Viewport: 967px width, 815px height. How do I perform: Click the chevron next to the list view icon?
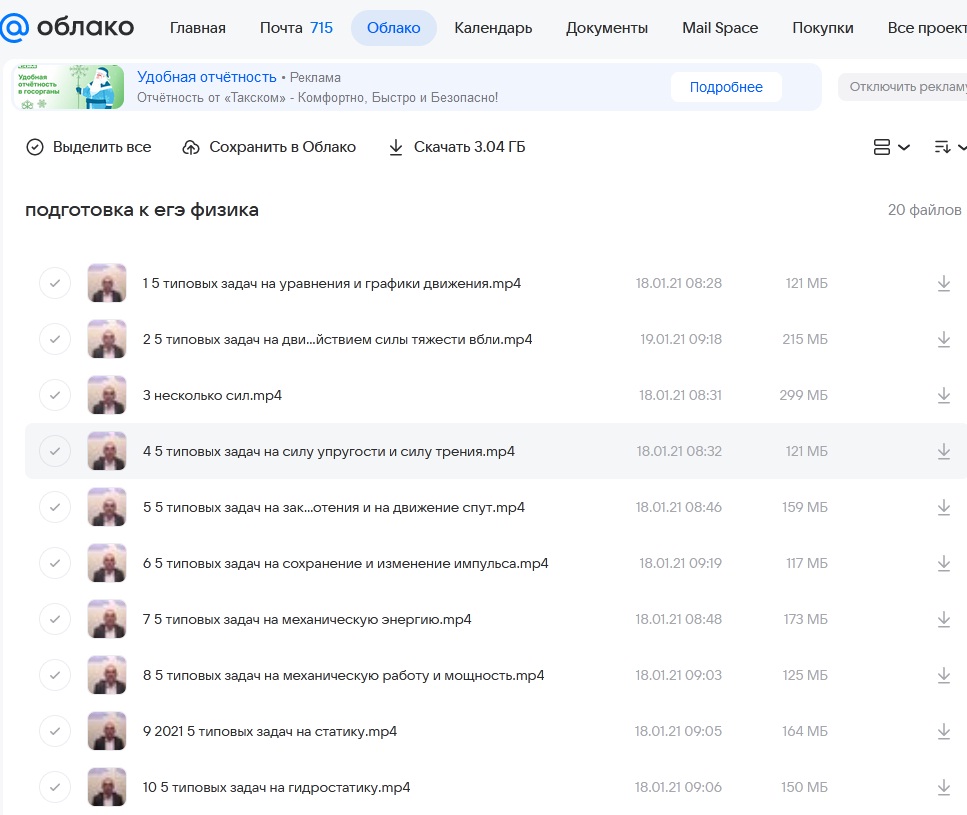904,147
